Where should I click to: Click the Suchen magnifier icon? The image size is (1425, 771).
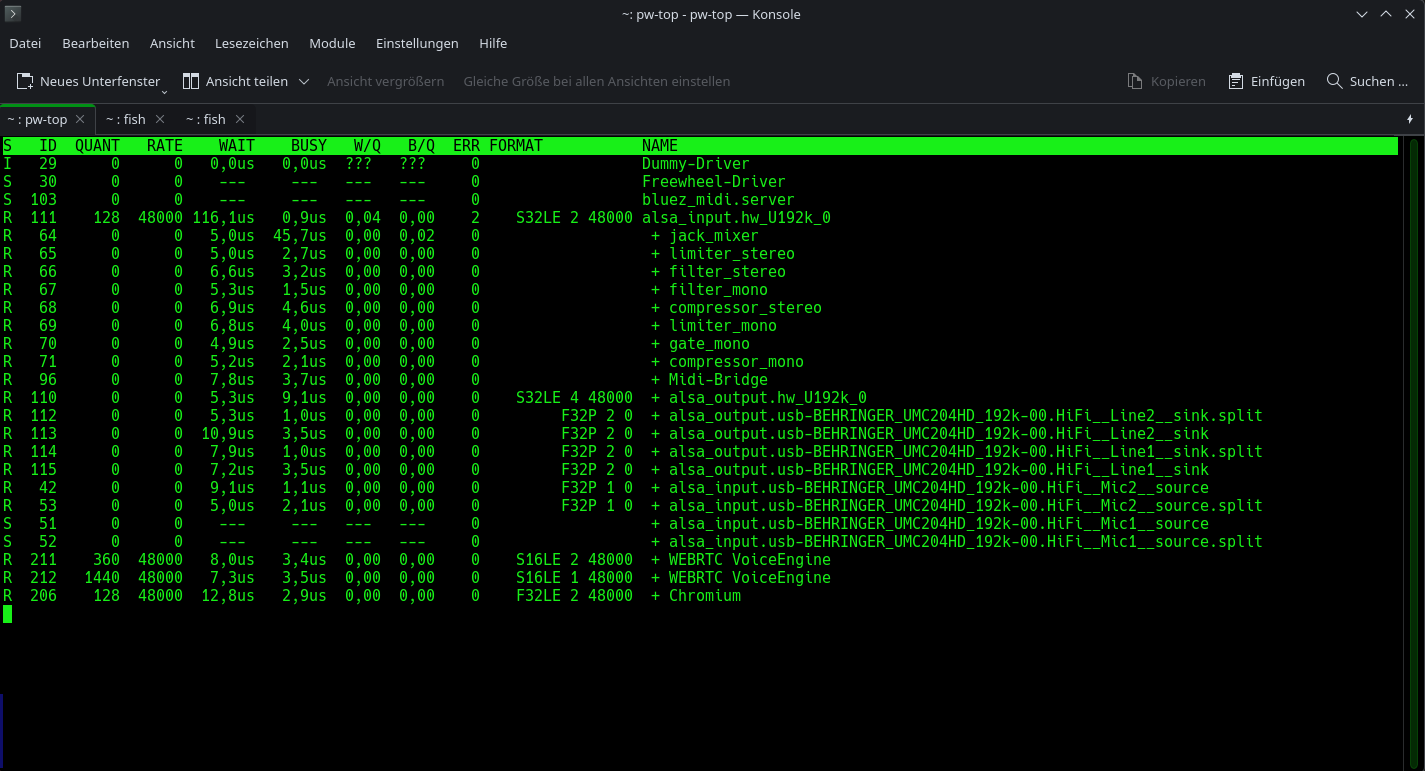pos(1334,81)
